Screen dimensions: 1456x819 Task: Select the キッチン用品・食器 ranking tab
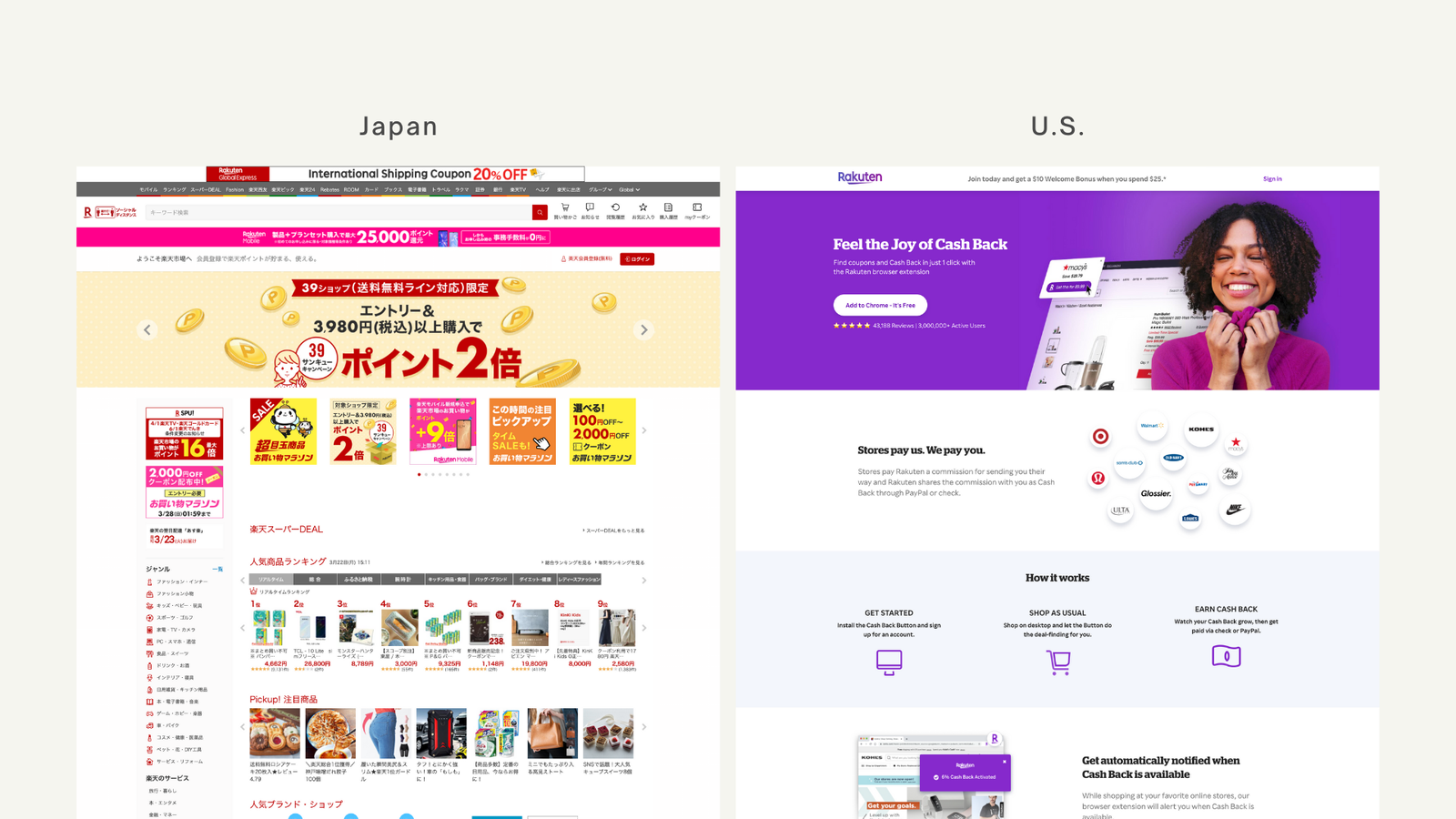tap(447, 579)
